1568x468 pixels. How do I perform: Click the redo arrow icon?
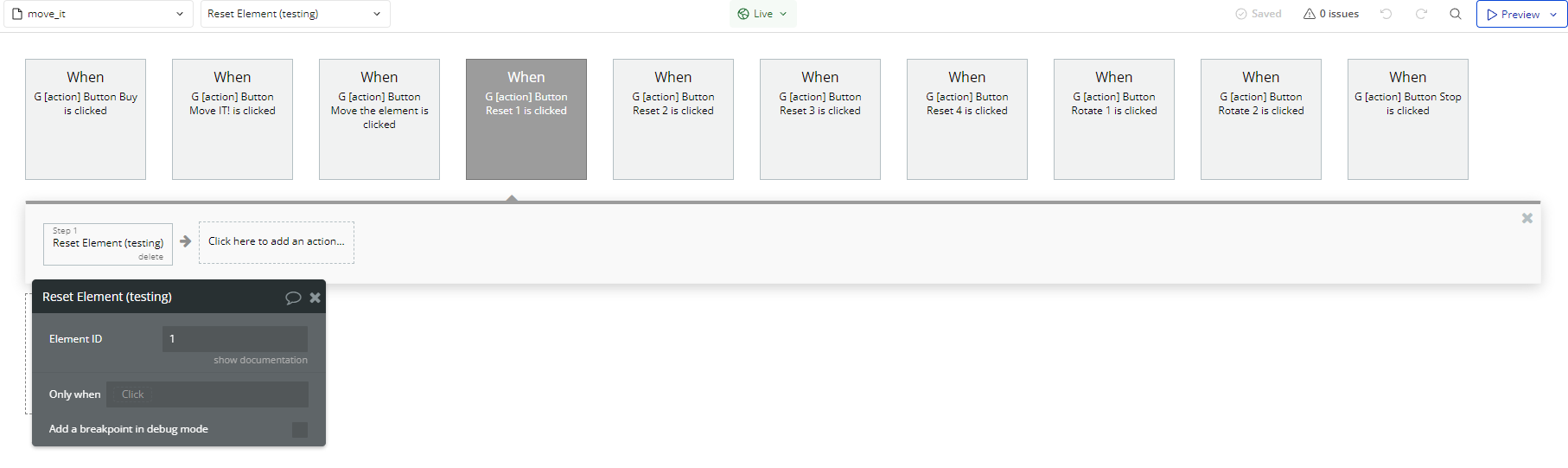(x=1421, y=14)
